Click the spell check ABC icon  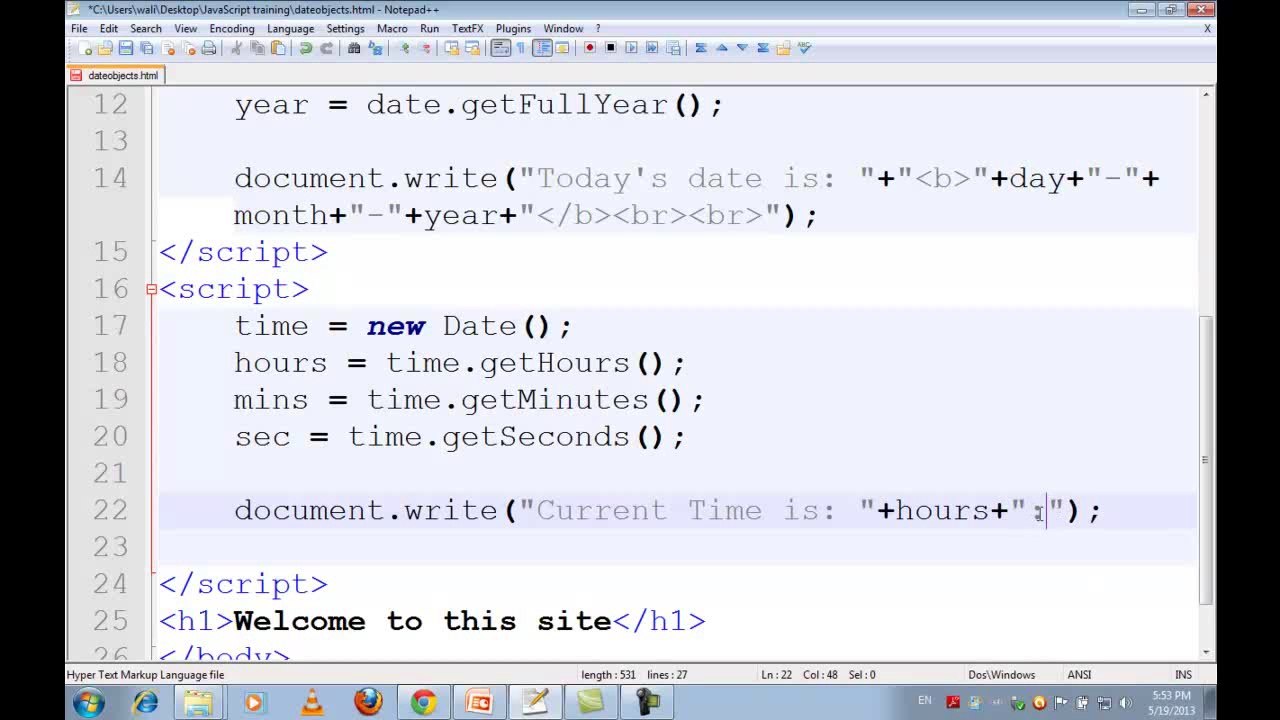coord(805,48)
